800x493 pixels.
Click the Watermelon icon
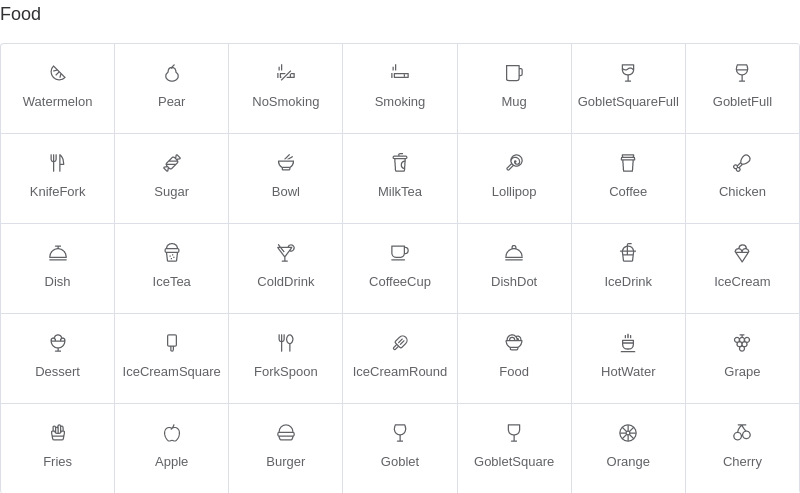pyautogui.click(x=58, y=73)
